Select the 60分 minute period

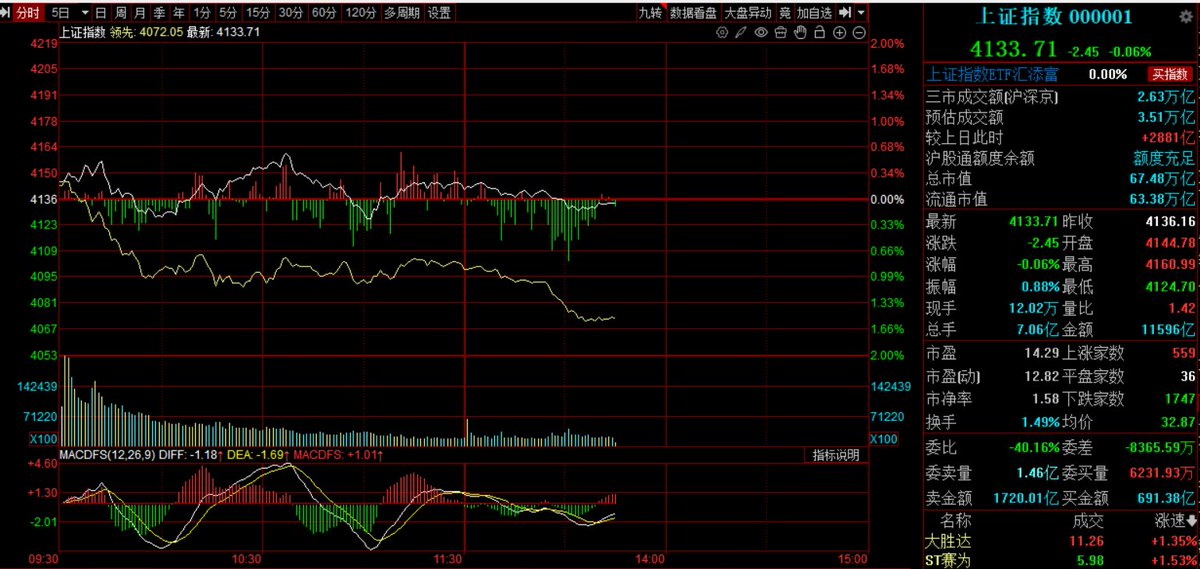(324, 13)
